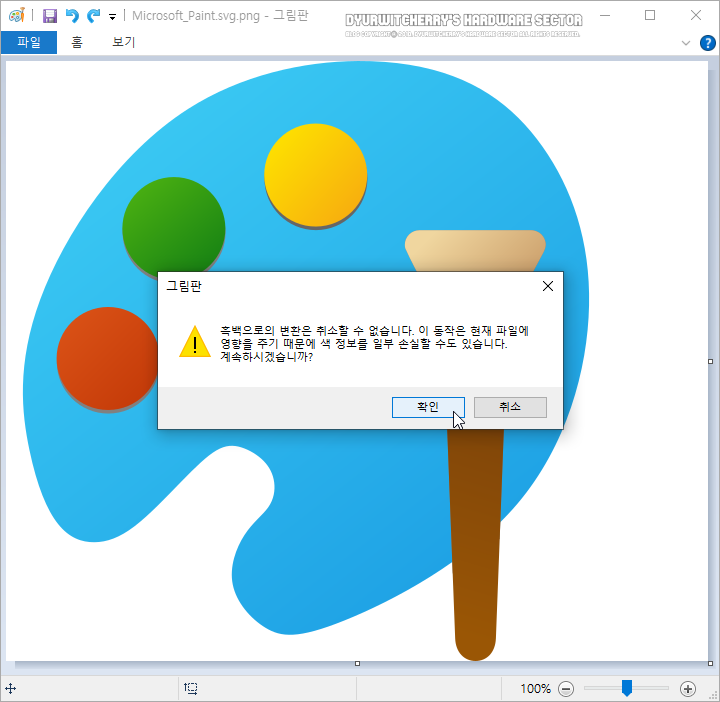720x702 pixels.
Task: Confirm the conversion with the 확인 button
Action: [428, 407]
